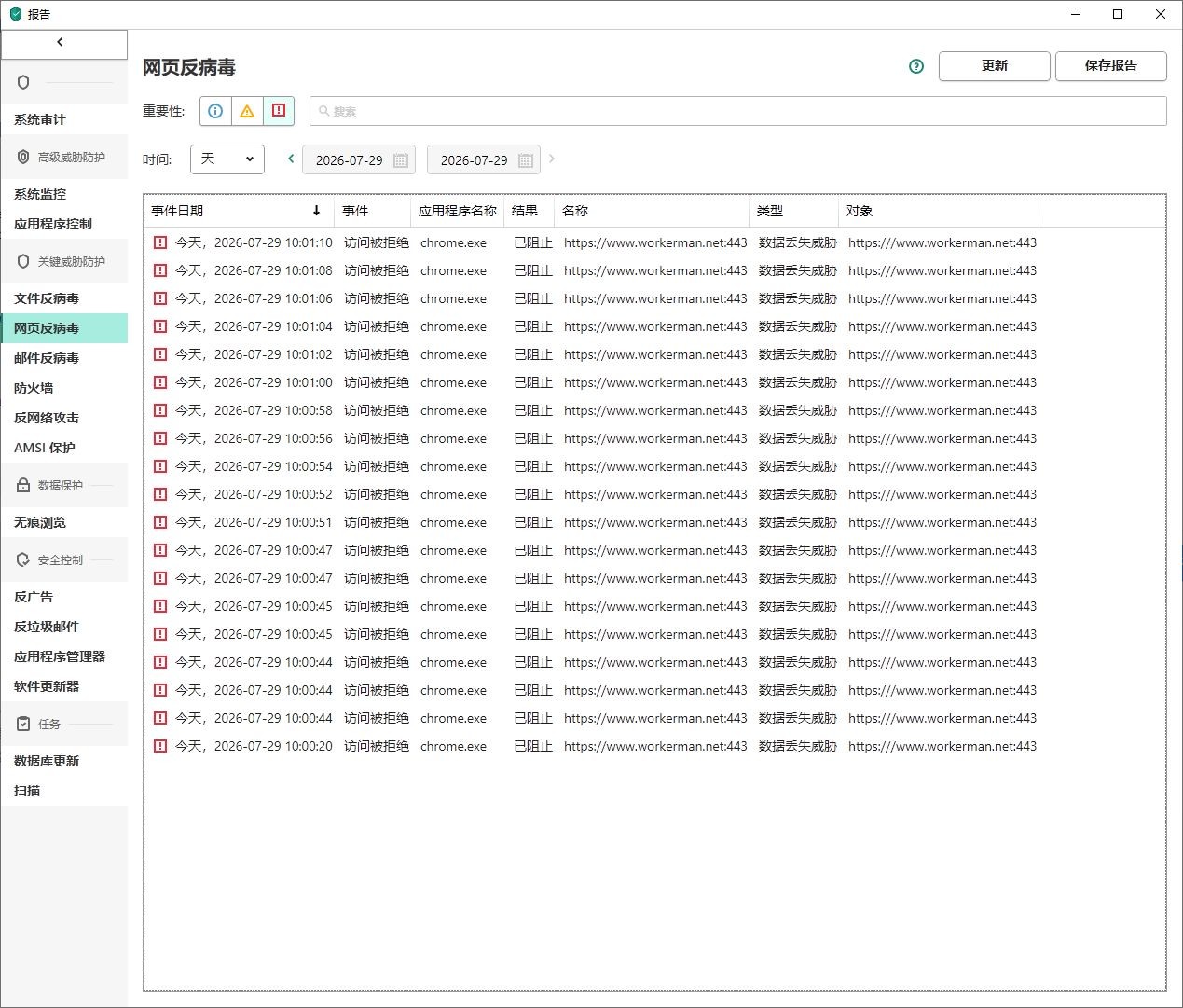The width and height of the screenshot is (1183, 1008).
Task: Click the 数据保护 section lock icon
Action: click(23, 485)
